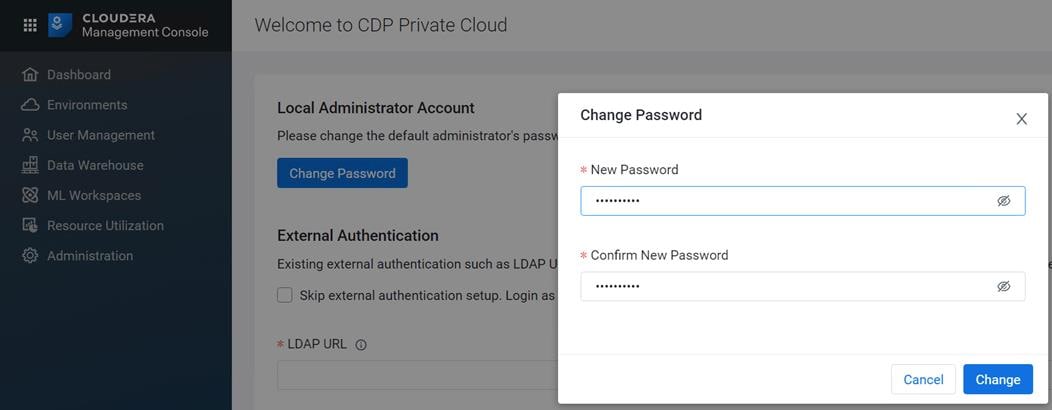1052x410 pixels.
Task: Reveal the Confirm New Password text
Action: coord(1004,287)
